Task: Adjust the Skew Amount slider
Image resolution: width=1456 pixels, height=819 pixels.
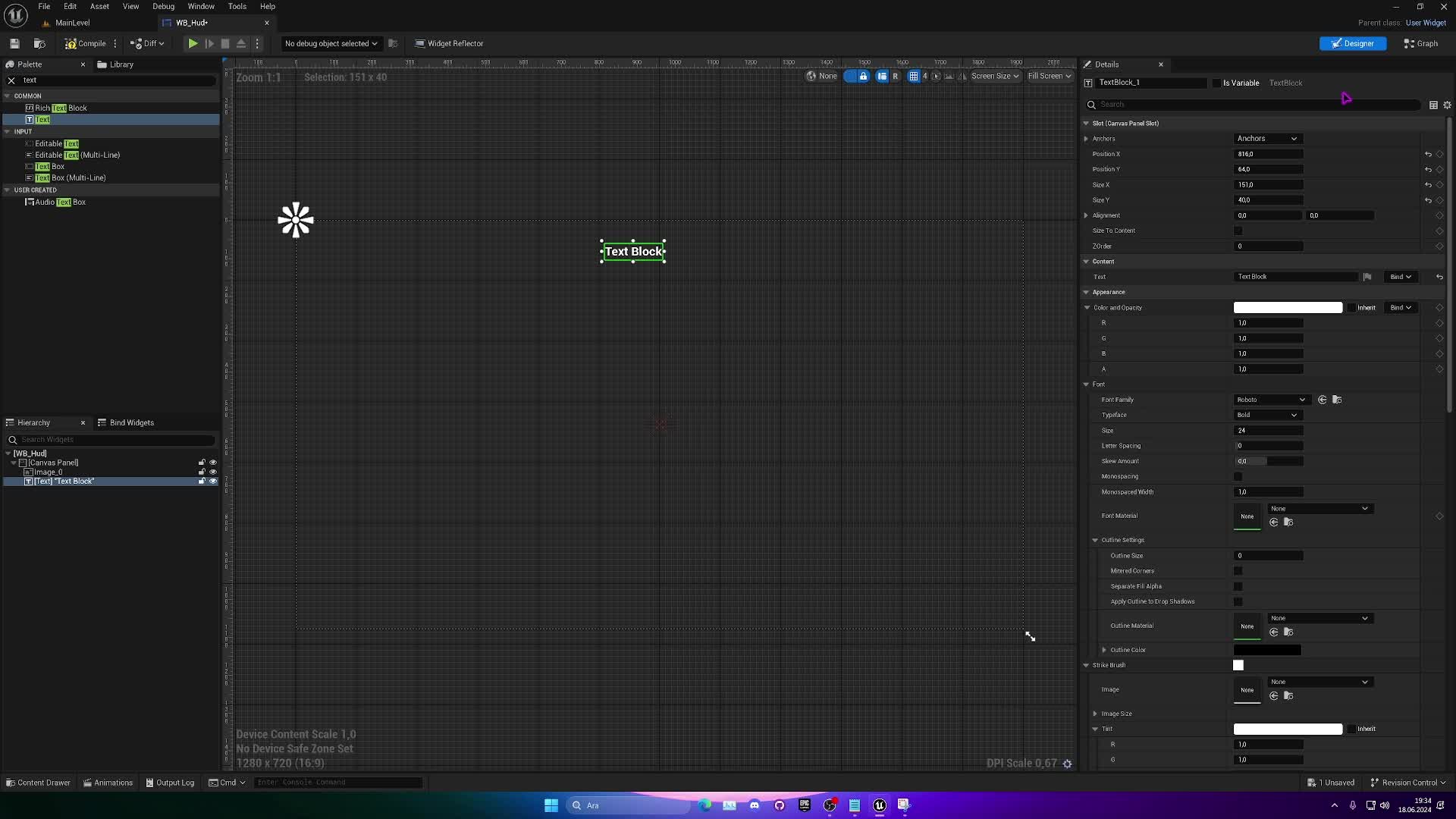Action: [1269, 461]
